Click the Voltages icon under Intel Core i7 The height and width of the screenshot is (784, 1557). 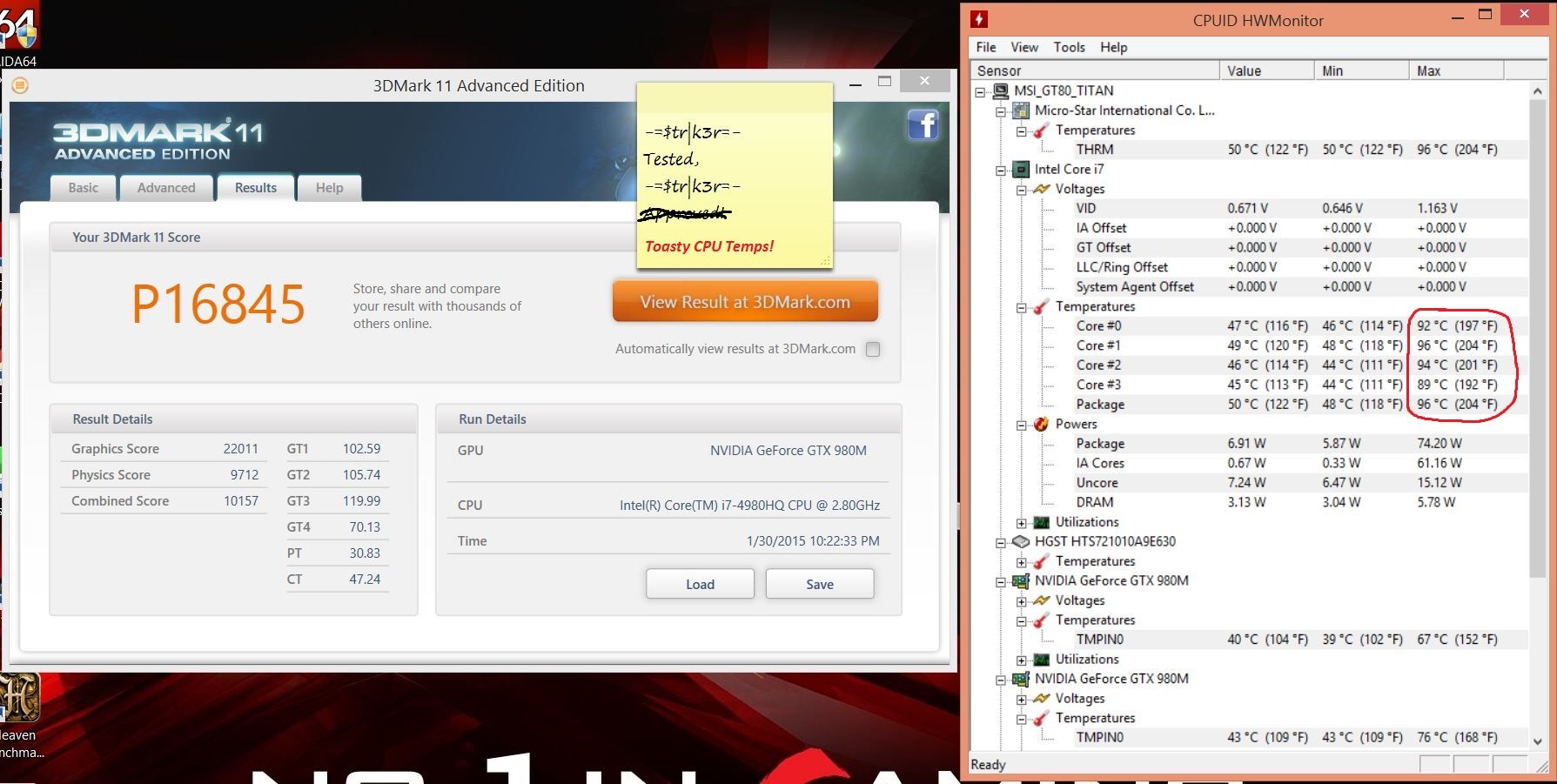1041,189
